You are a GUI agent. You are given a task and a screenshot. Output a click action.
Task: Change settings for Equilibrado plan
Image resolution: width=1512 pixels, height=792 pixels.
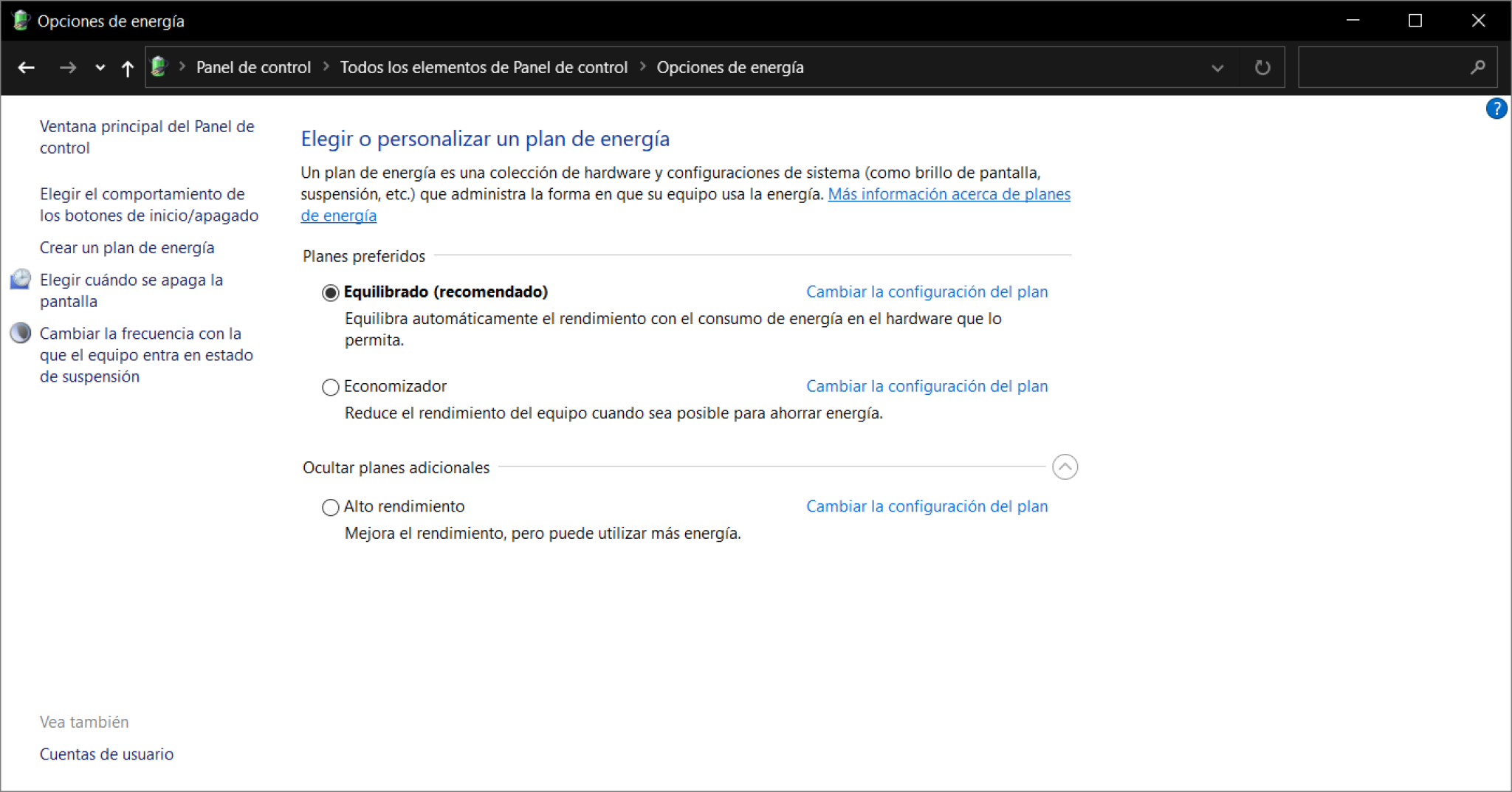pyautogui.click(x=927, y=292)
